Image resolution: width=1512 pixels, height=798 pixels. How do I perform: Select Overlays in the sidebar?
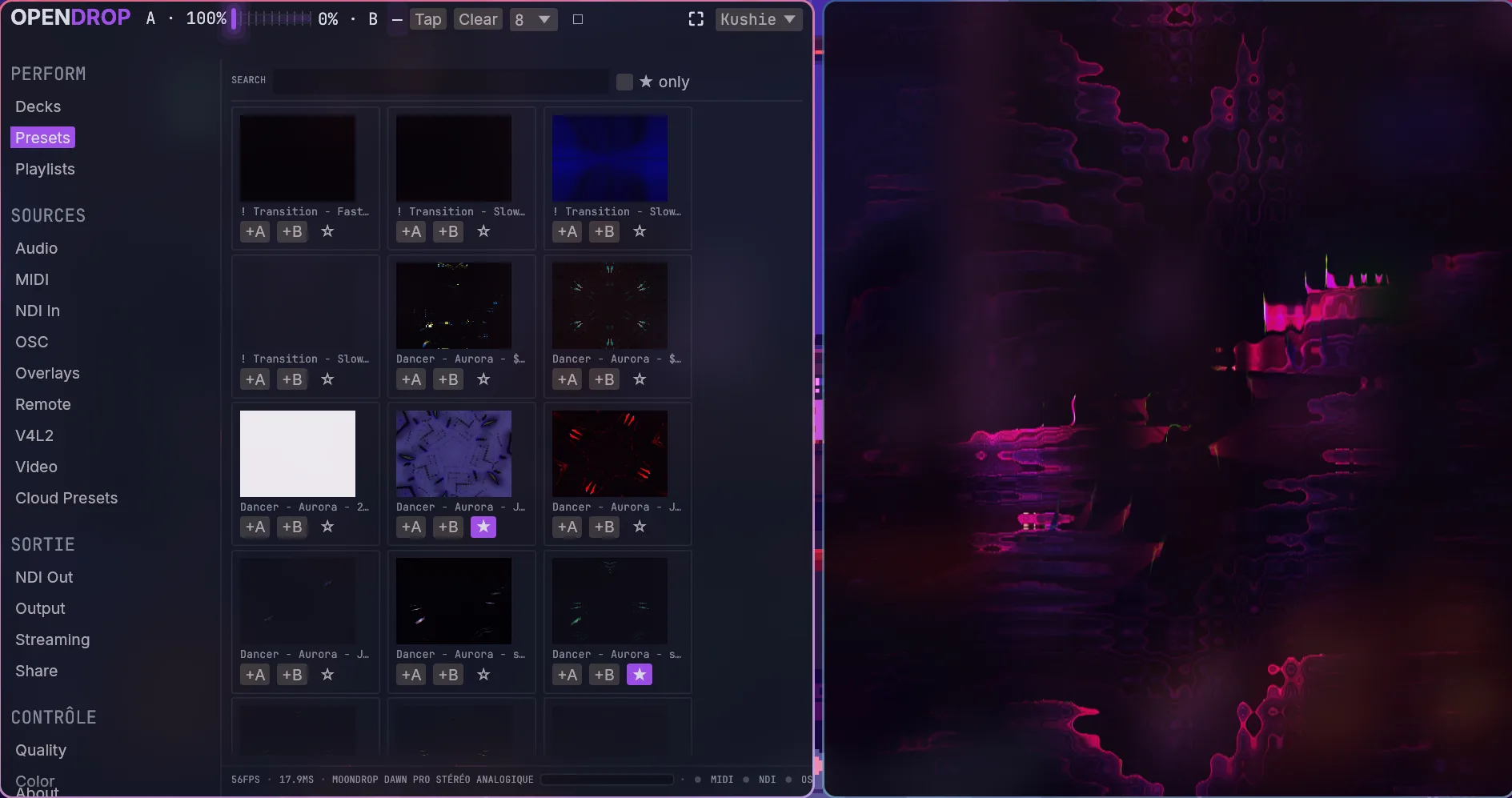pyautogui.click(x=47, y=373)
